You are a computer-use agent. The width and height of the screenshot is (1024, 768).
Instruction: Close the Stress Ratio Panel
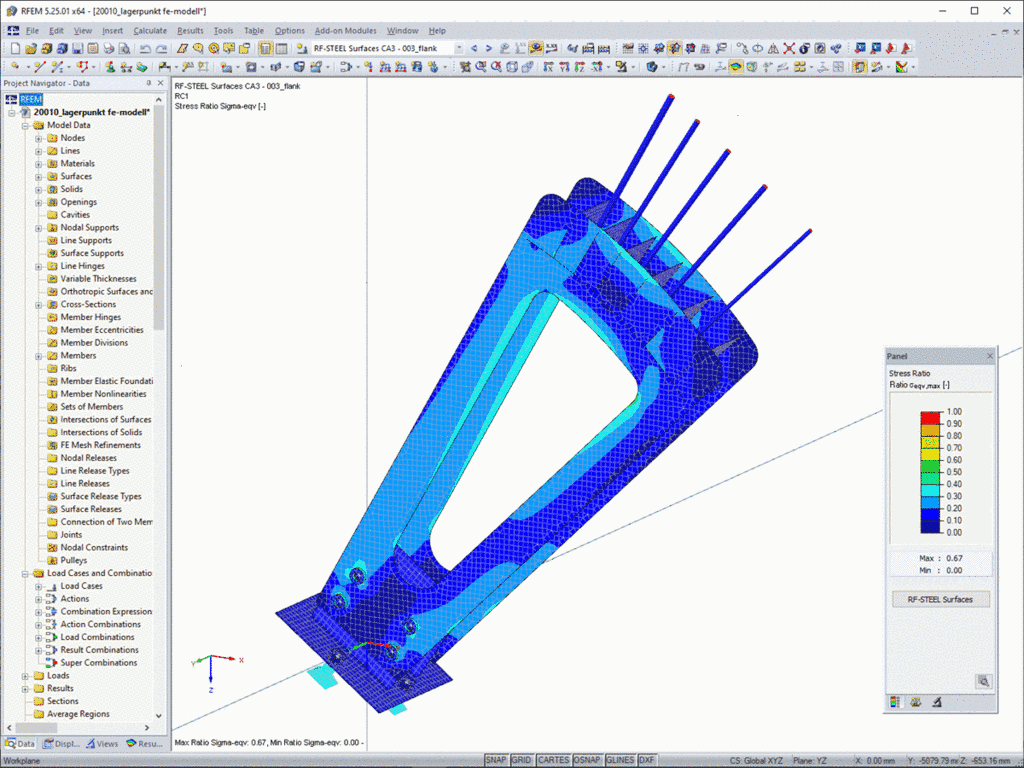click(x=989, y=356)
